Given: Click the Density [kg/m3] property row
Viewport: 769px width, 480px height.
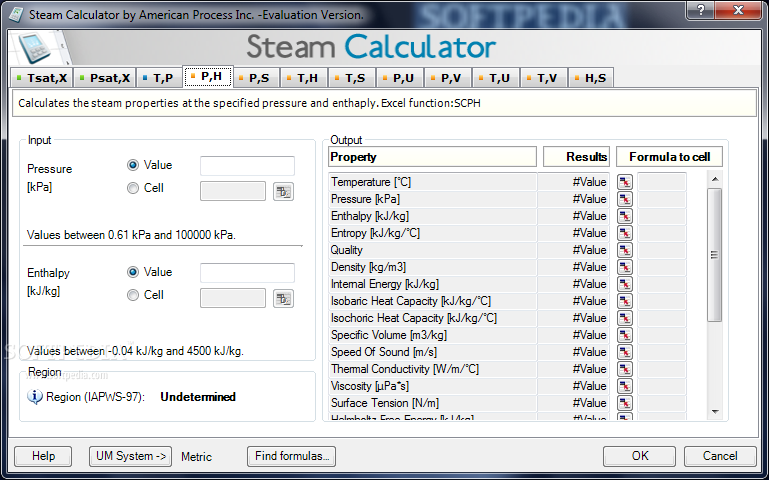Looking at the screenshot, I should tap(433, 267).
